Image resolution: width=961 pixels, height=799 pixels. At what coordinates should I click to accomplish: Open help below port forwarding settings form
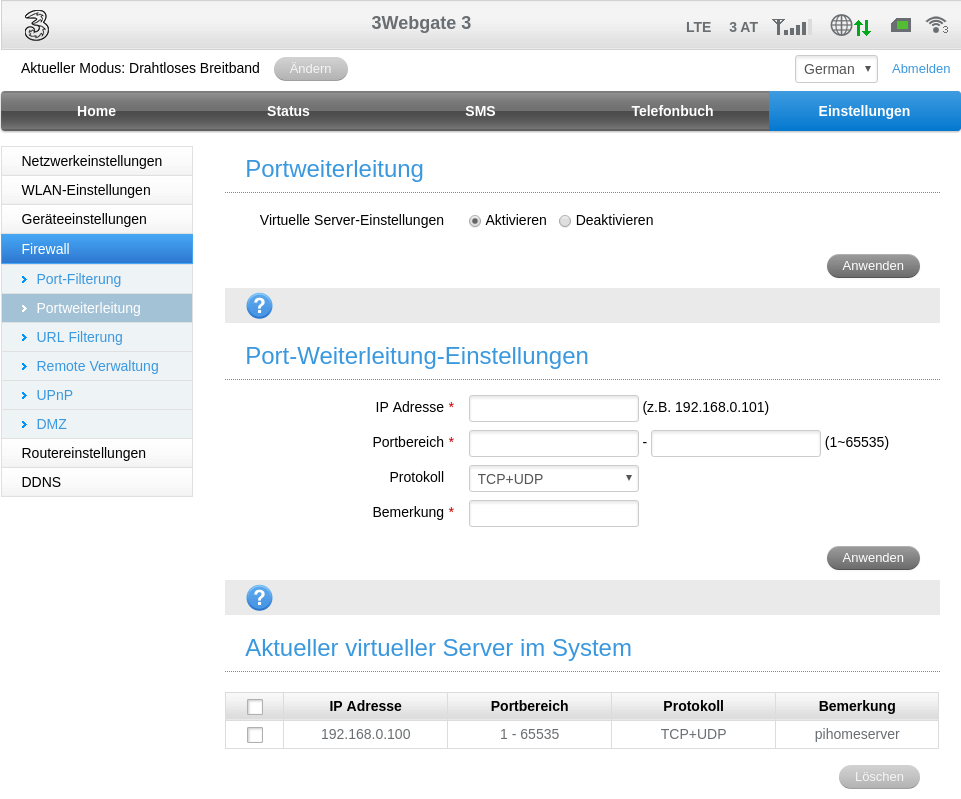[259, 598]
